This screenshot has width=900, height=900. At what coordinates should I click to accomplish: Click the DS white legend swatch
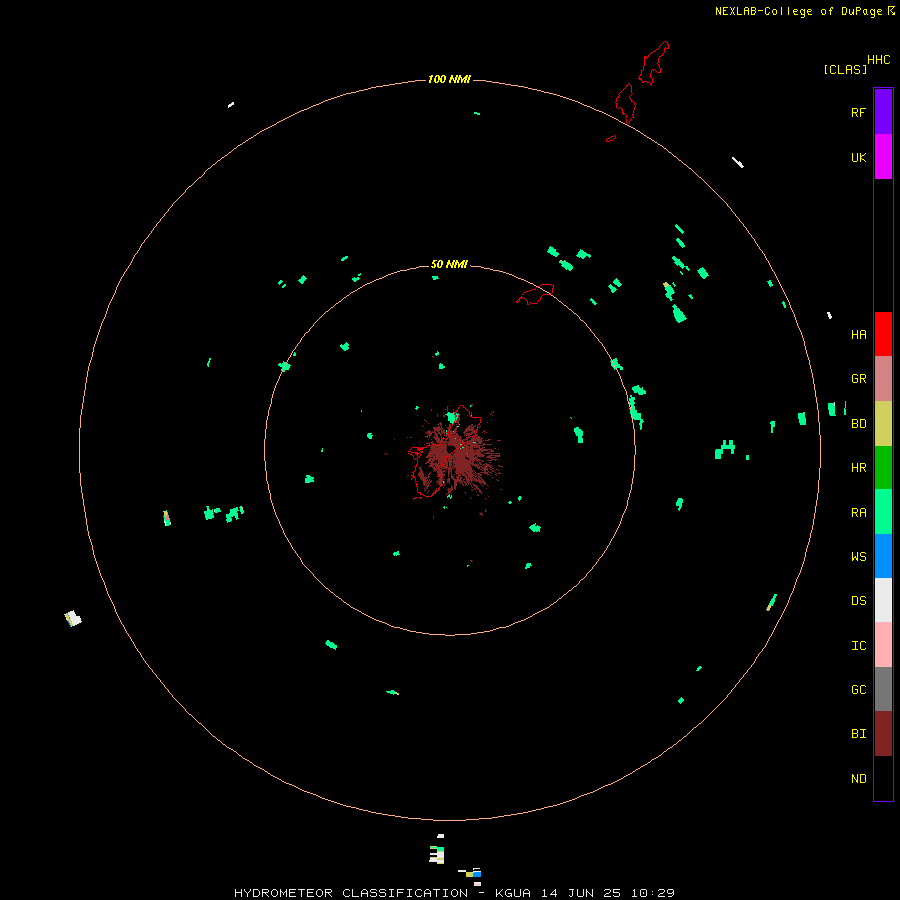coord(883,600)
